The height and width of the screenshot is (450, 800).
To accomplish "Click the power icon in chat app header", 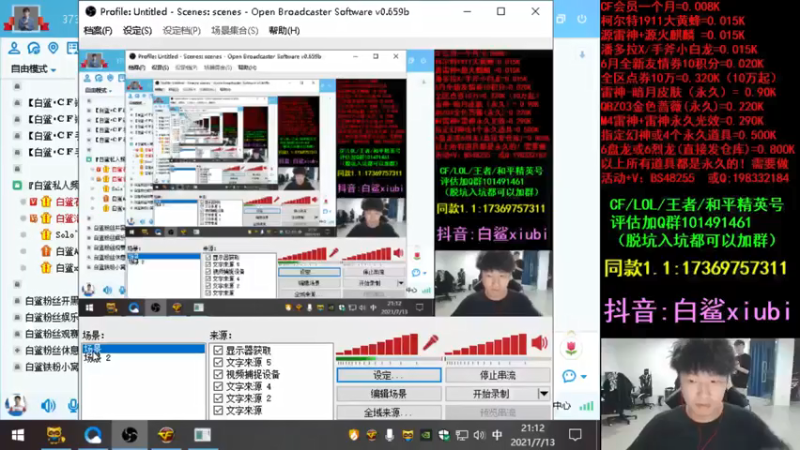I will click(x=582, y=19).
